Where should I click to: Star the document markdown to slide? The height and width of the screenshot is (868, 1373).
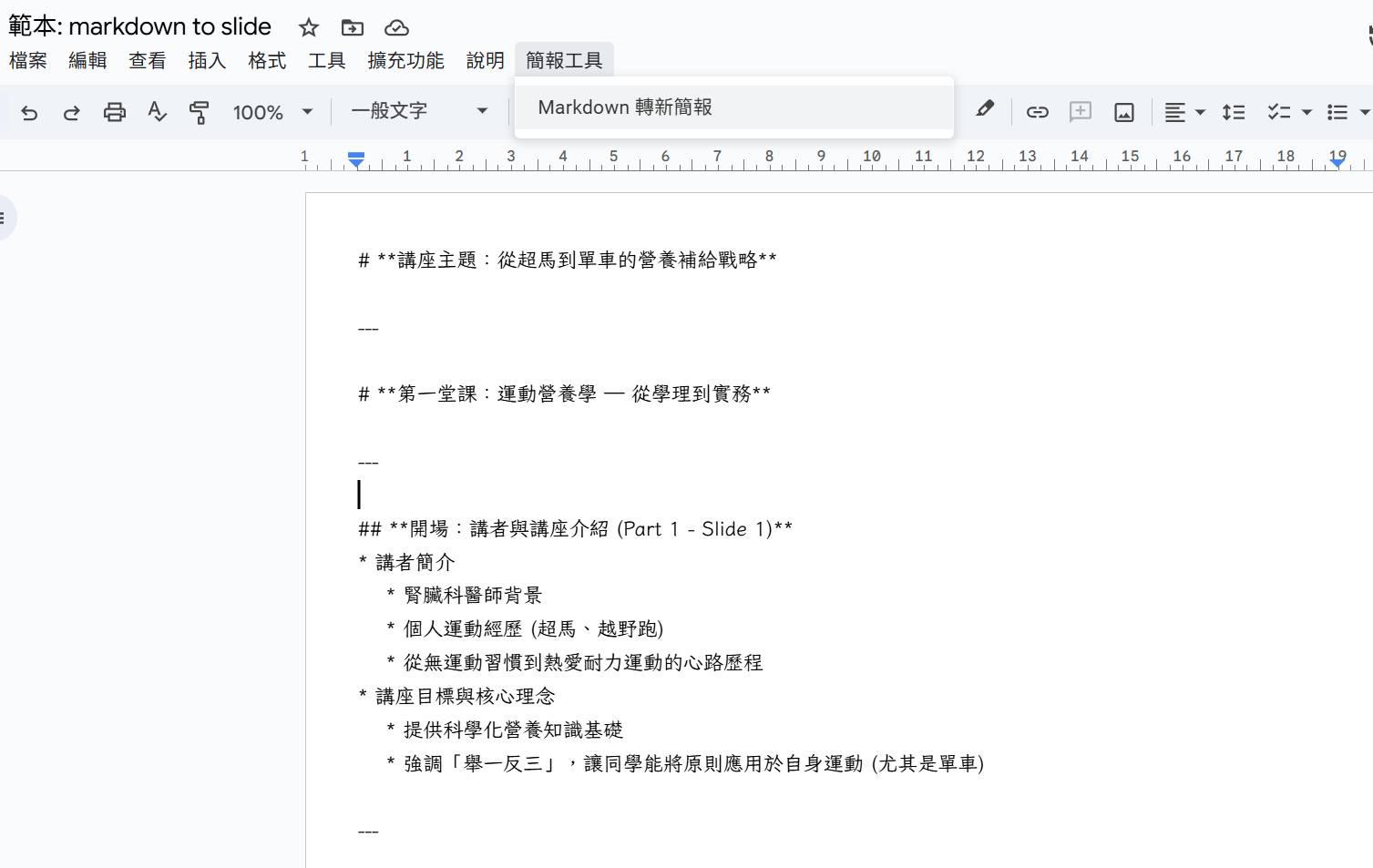(x=309, y=27)
